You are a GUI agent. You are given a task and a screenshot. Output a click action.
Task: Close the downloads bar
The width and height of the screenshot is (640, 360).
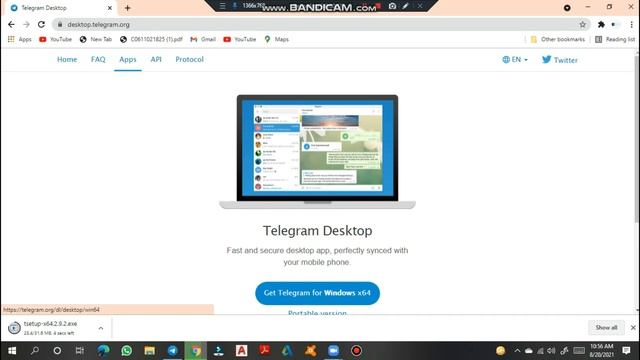coord(633,328)
